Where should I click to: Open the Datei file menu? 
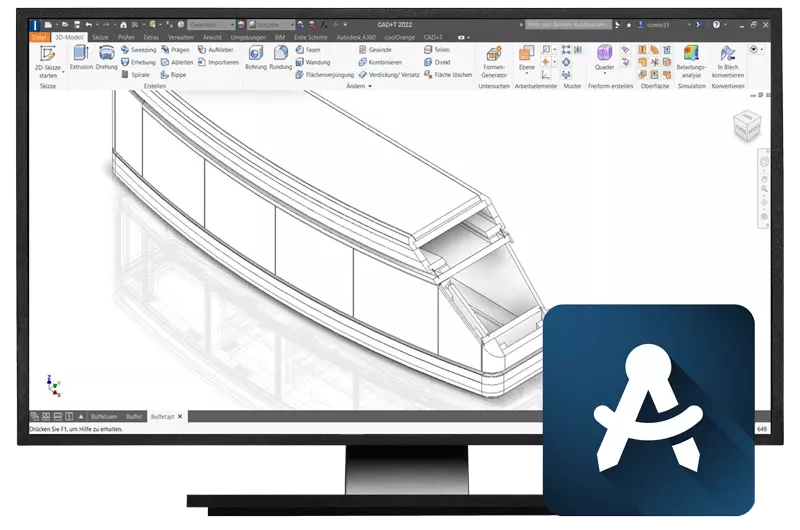[39, 37]
